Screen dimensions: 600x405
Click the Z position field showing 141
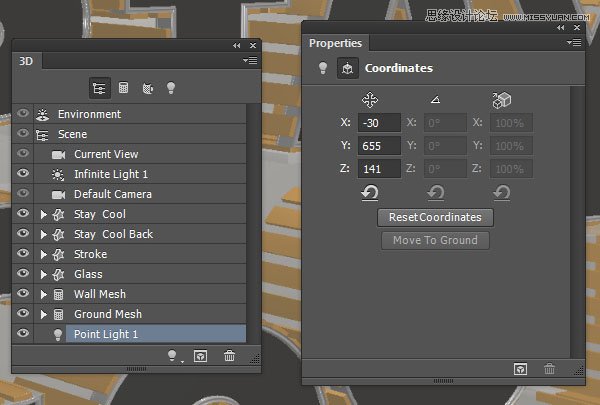379,169
